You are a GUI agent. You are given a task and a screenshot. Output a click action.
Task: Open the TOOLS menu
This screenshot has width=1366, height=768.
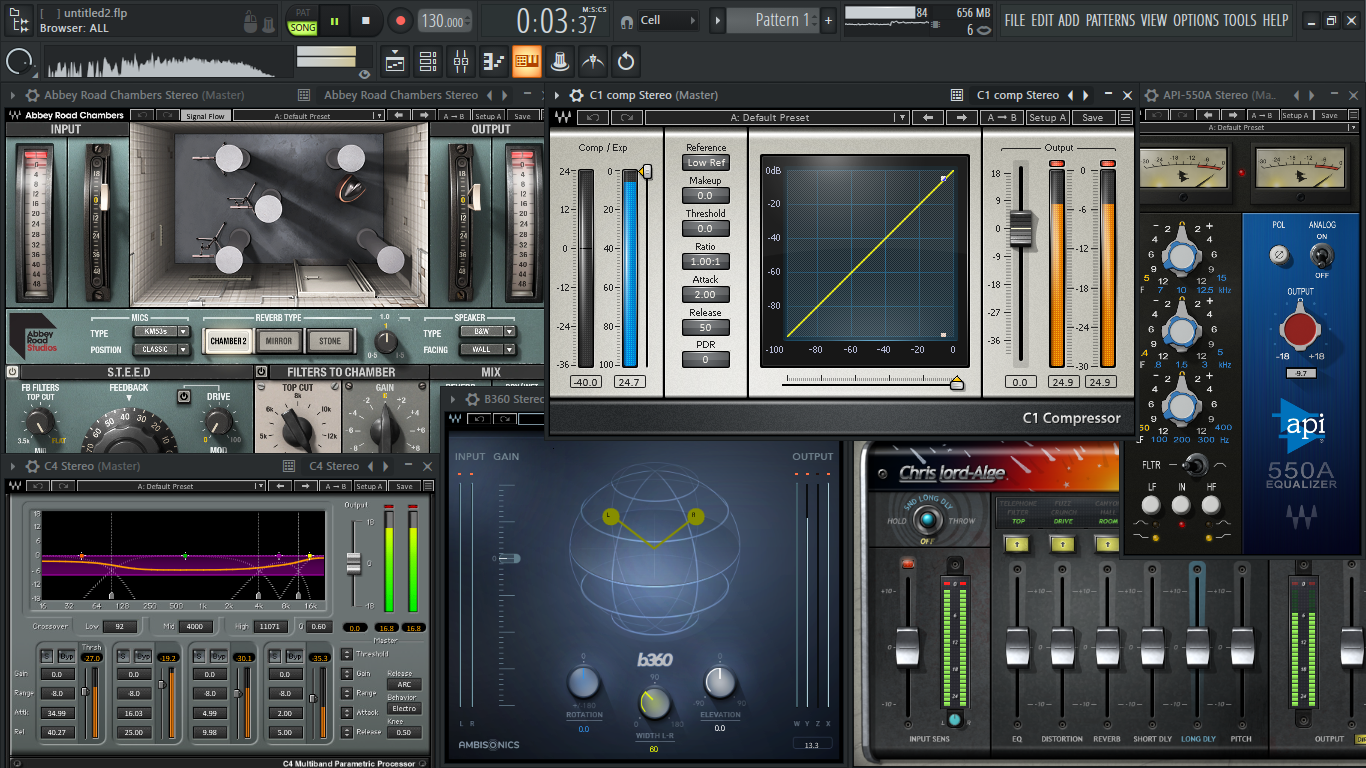1240,20
